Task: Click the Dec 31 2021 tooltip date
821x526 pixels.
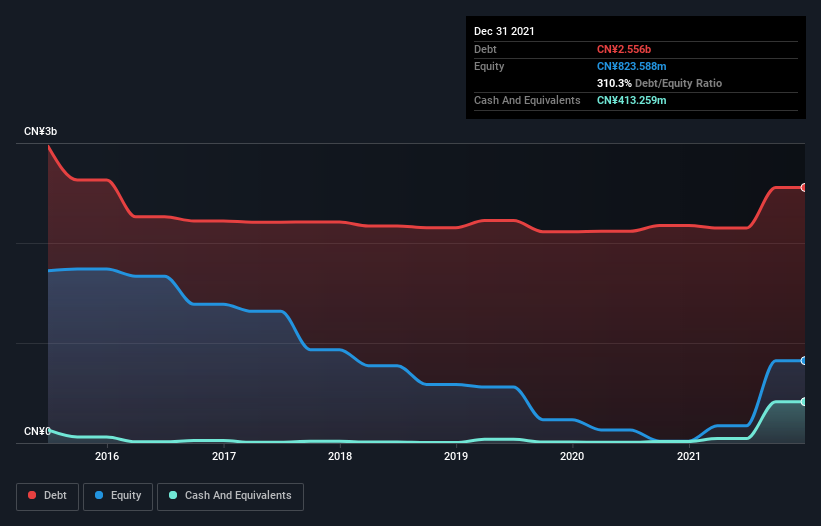Action: coord(504,31)
